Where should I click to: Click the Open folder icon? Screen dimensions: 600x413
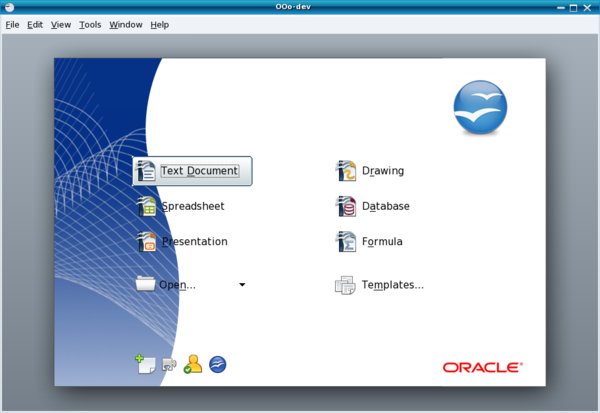(x=145, y=284)
